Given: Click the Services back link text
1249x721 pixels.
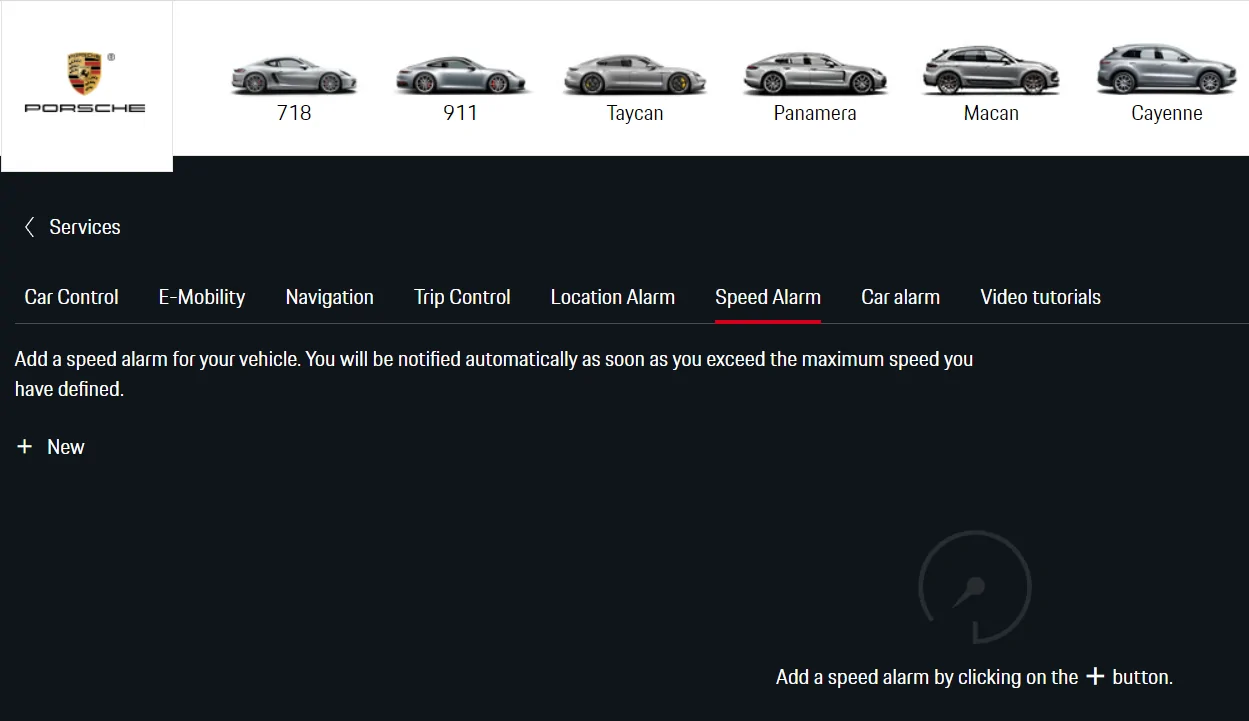Looking at the screenshot, I should click(85, 227).
